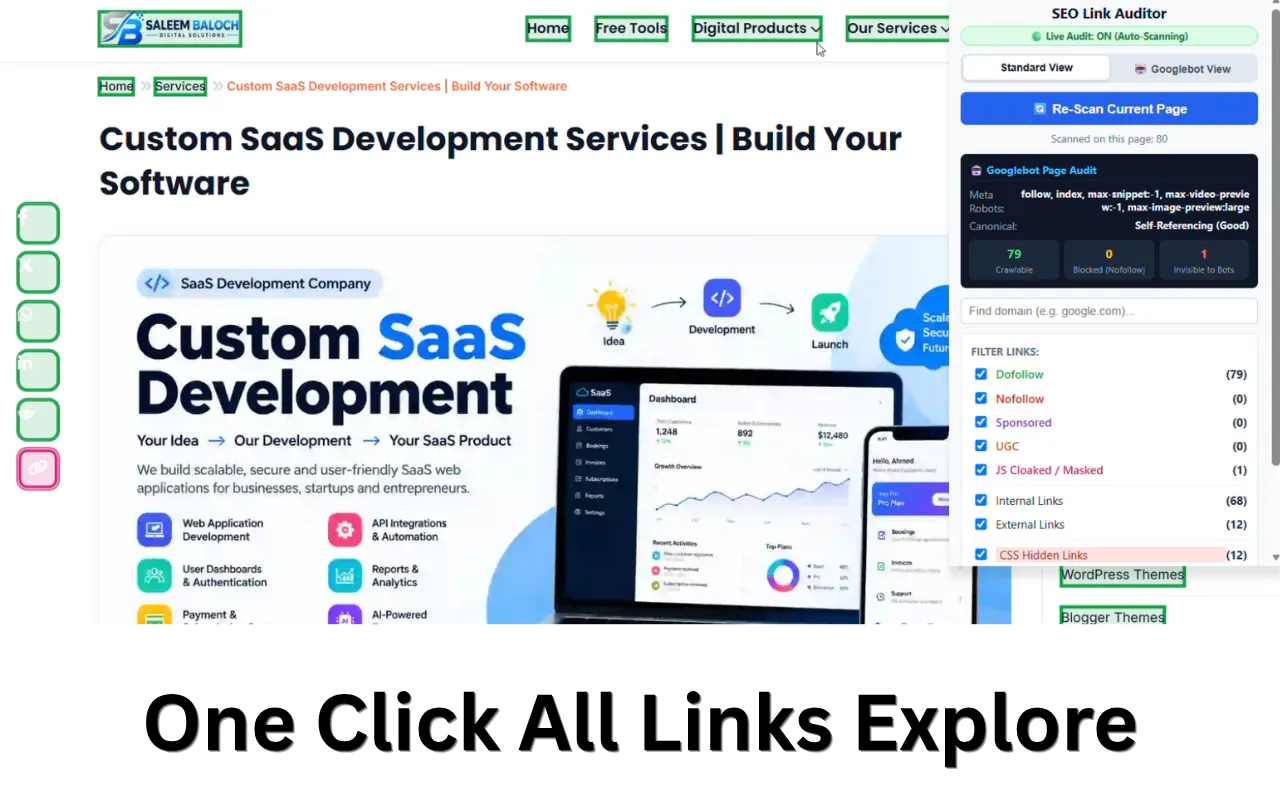Image resolution: width=1280 pixels, height=800 pixels.
Task: Click the 1 Invisible to Bots stat
Action: (x=1204, y=261)
